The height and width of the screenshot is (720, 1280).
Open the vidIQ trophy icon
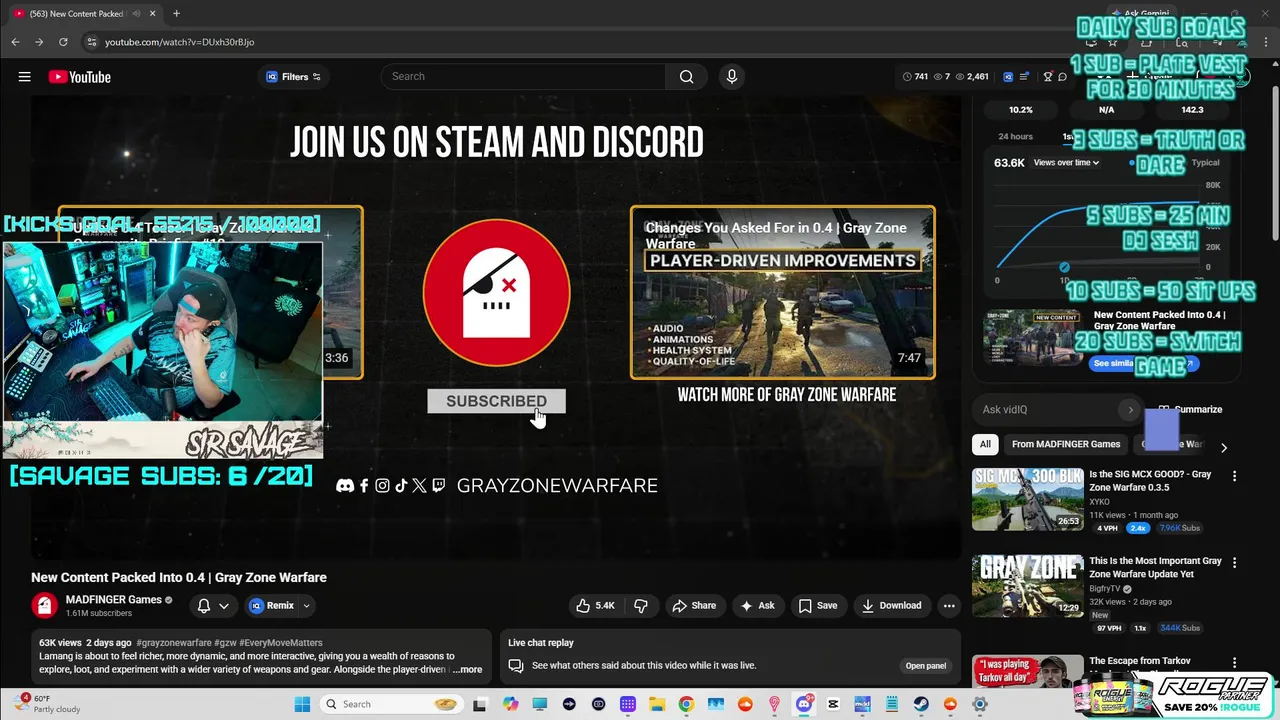[1048, 77]
